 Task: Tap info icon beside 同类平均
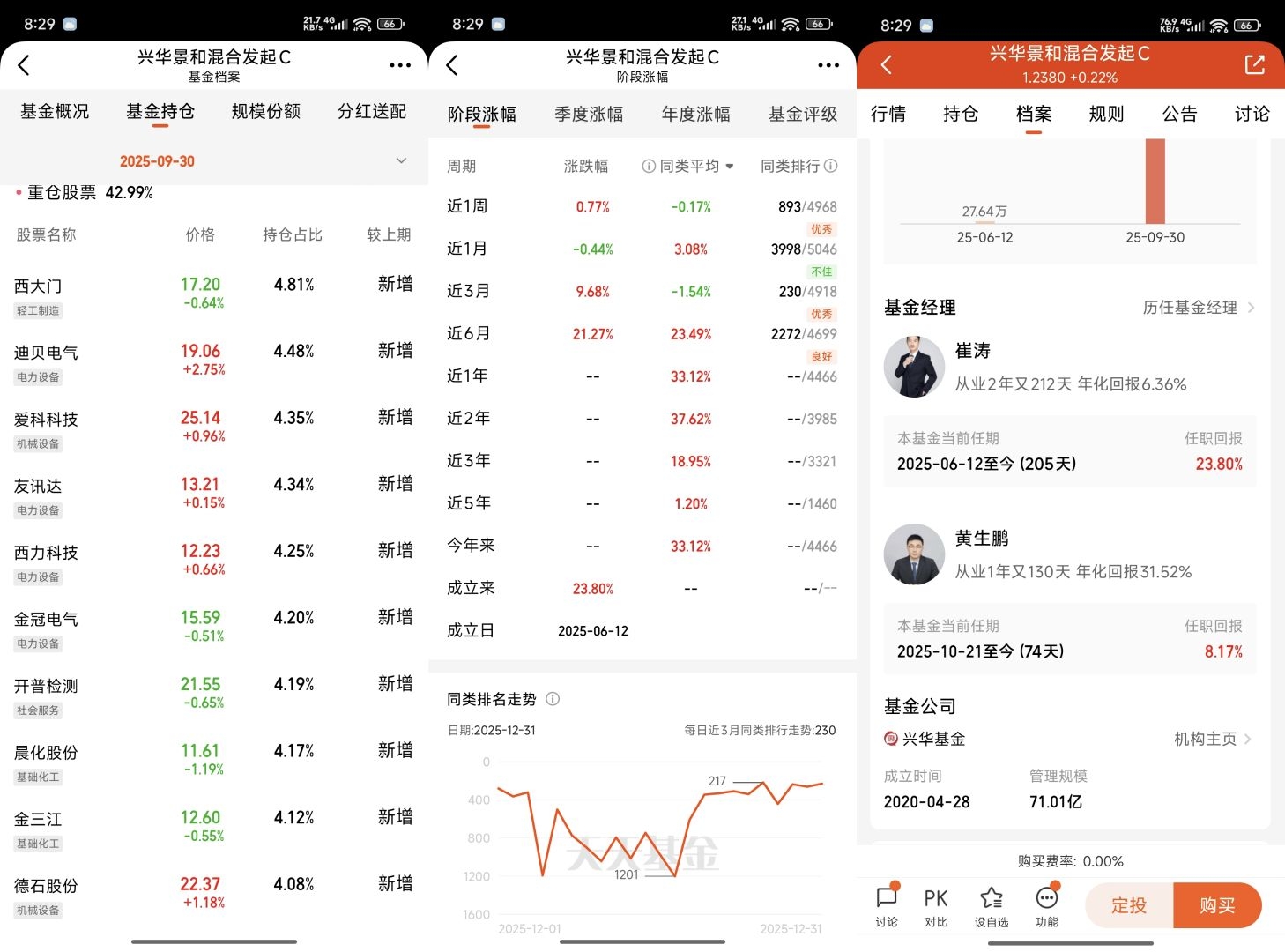point(649,166)
